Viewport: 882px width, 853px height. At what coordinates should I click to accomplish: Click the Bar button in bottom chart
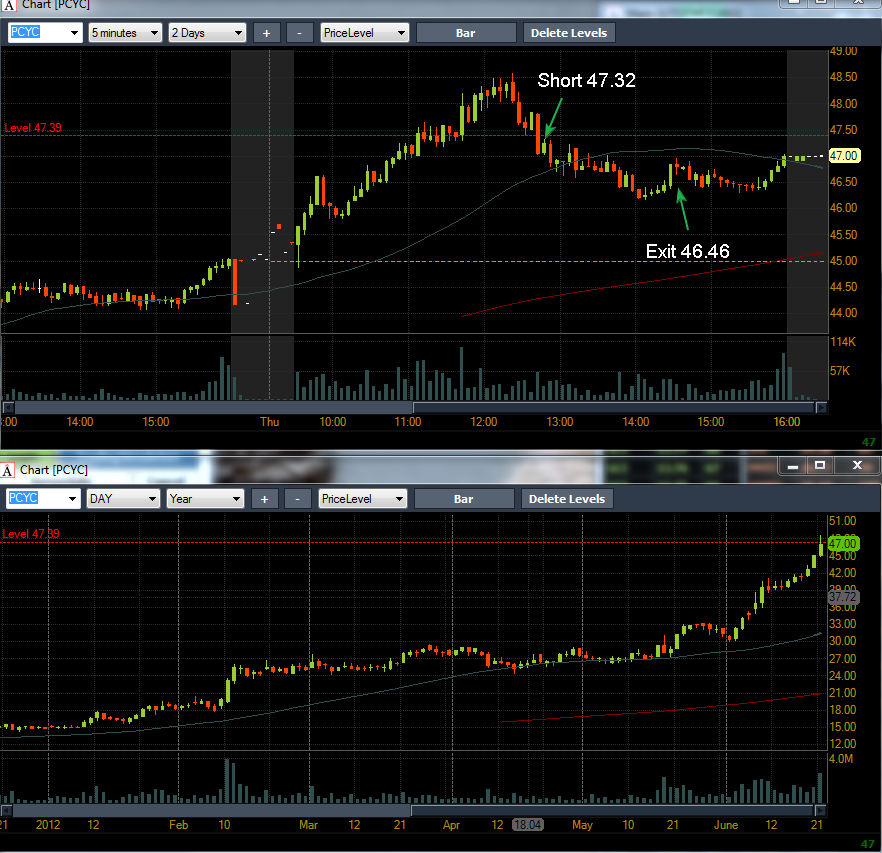(464, 499)
